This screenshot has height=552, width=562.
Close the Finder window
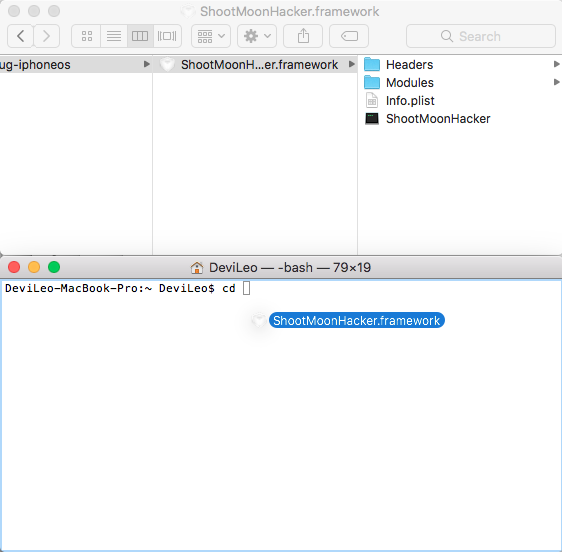coord(14,11)
